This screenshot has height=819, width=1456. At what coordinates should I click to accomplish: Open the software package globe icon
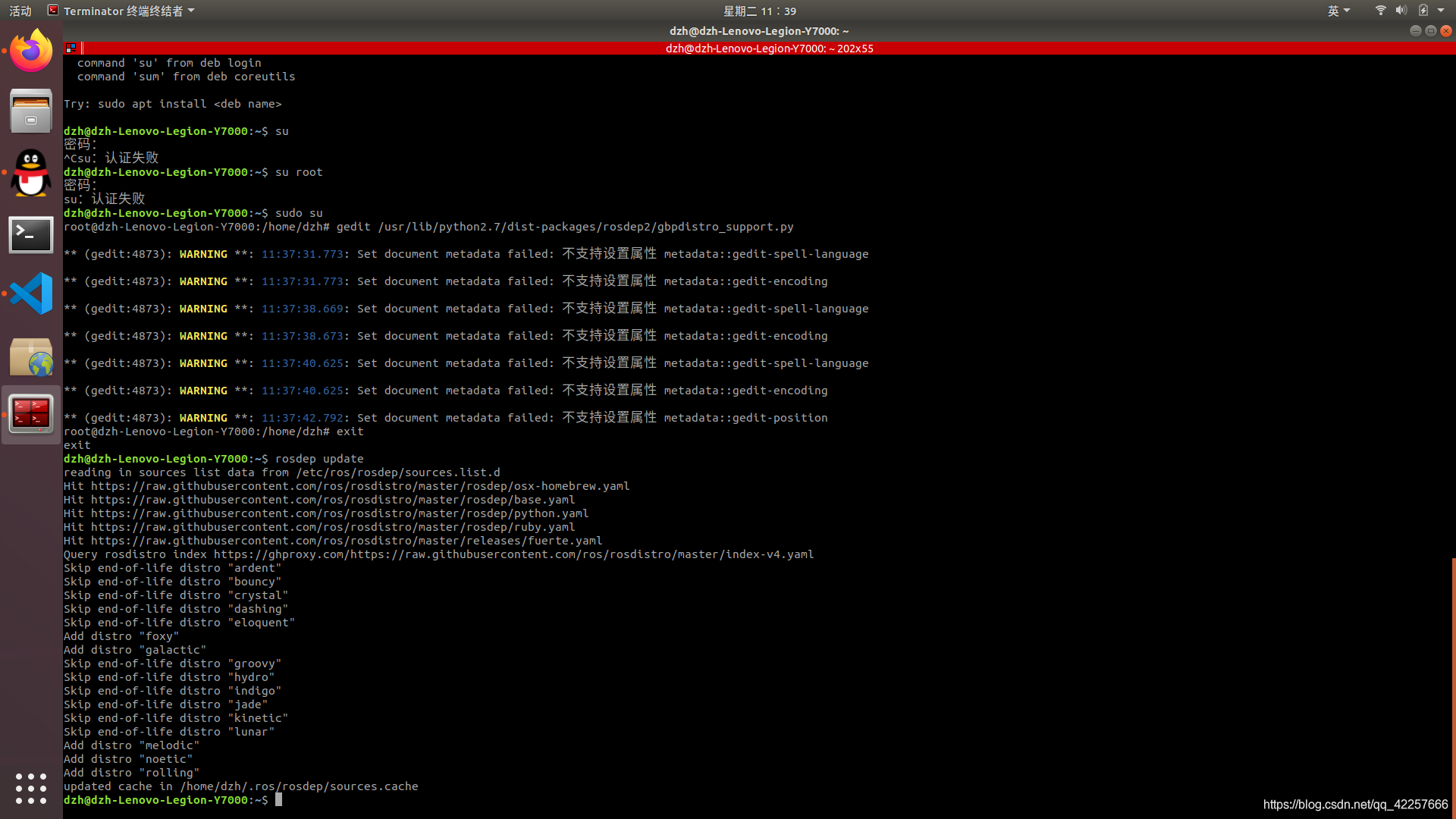point(31,356)
